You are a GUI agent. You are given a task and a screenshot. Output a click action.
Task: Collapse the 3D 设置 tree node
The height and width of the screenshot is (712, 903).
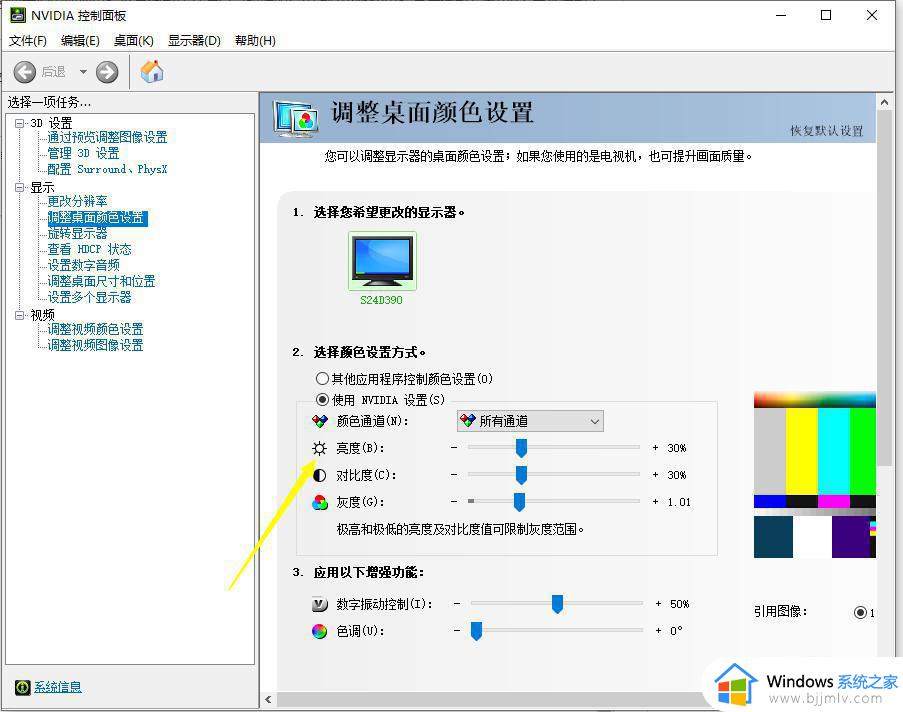click(x=19, y=123)
